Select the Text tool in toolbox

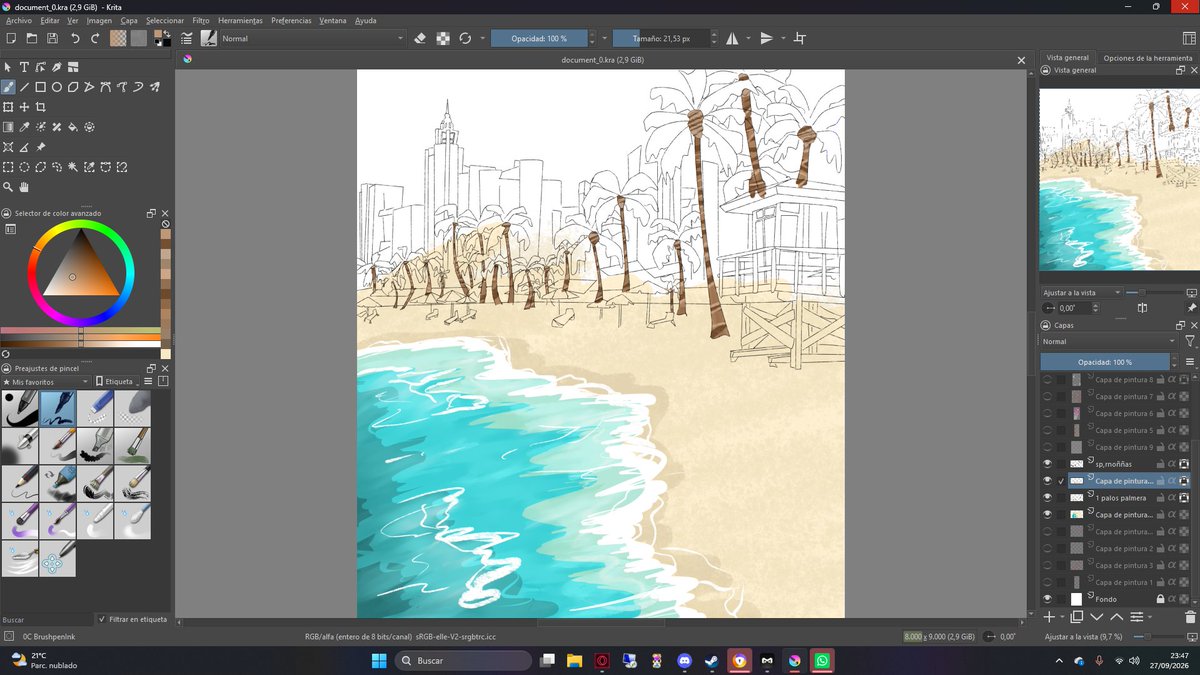(24, 67)
